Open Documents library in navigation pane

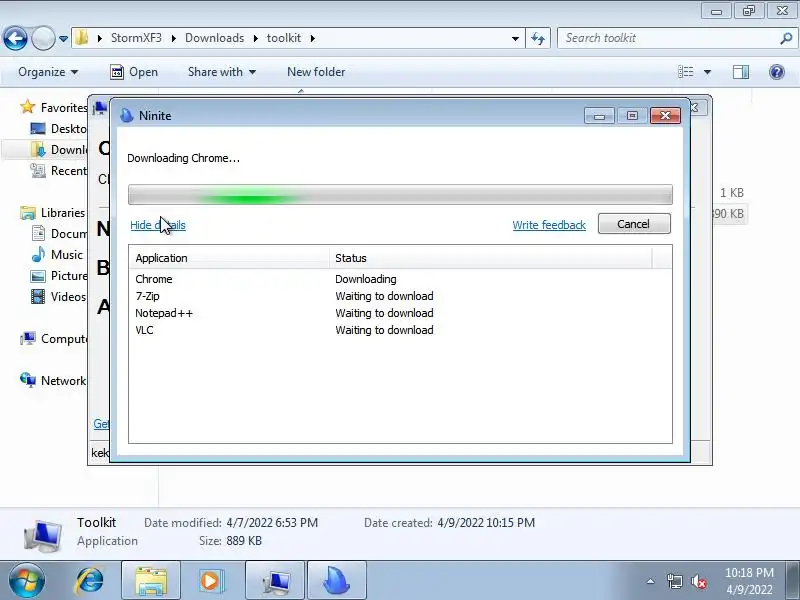pos(59,234)
